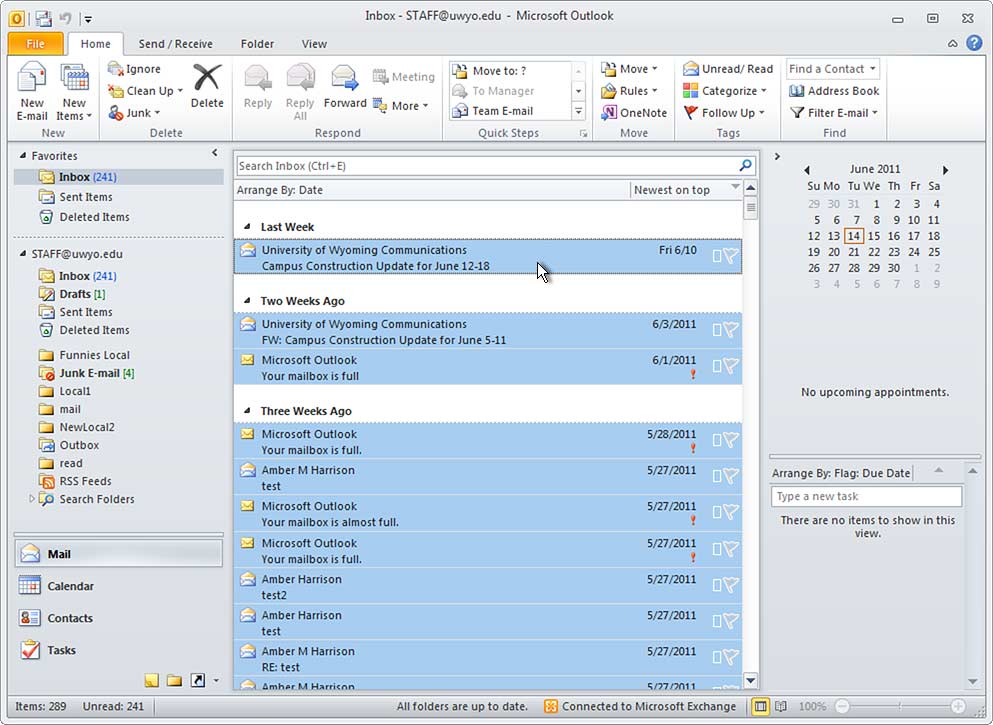Open the Funnies Local folder
Screen dimensions: 993x725
coord(94,355)
